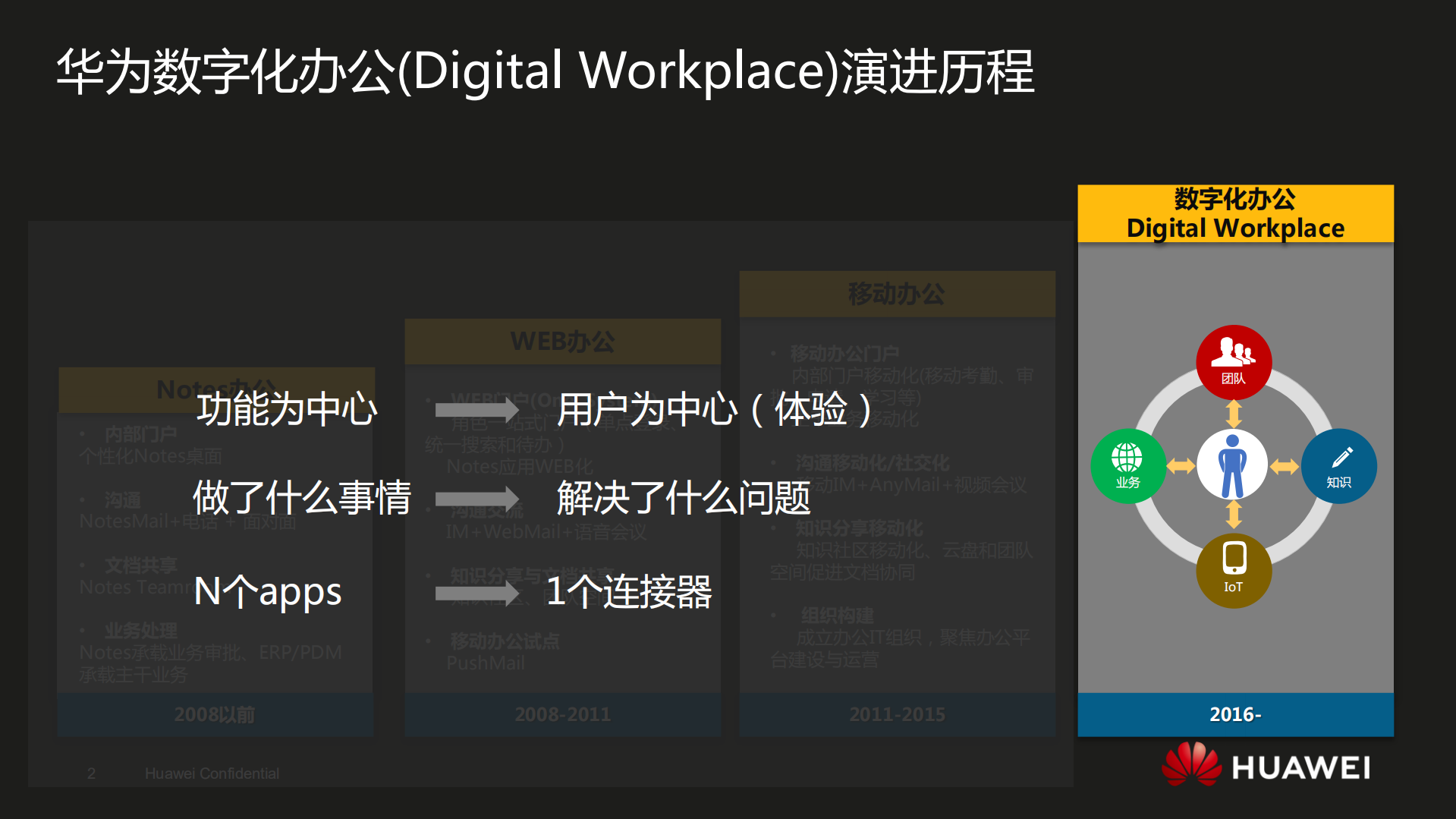Click the Huawei Confidential footer text

[x=211, y=773]
